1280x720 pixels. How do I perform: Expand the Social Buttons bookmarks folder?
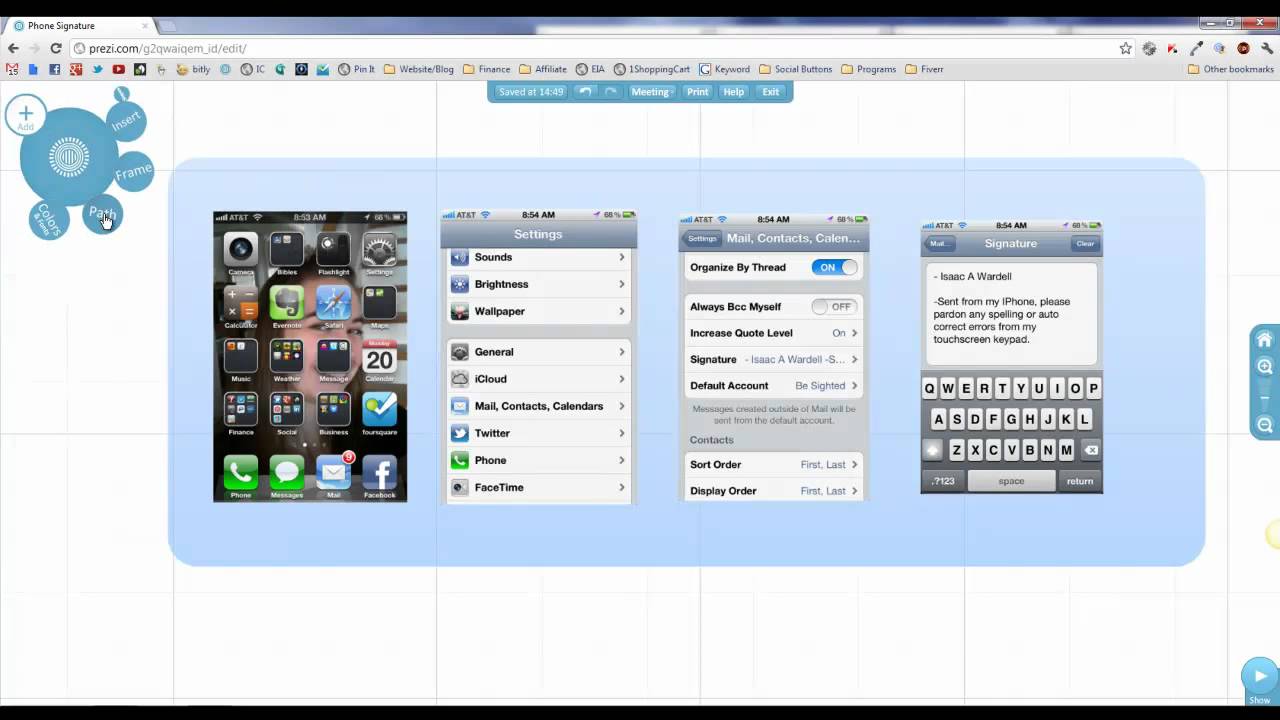point(795,69)
